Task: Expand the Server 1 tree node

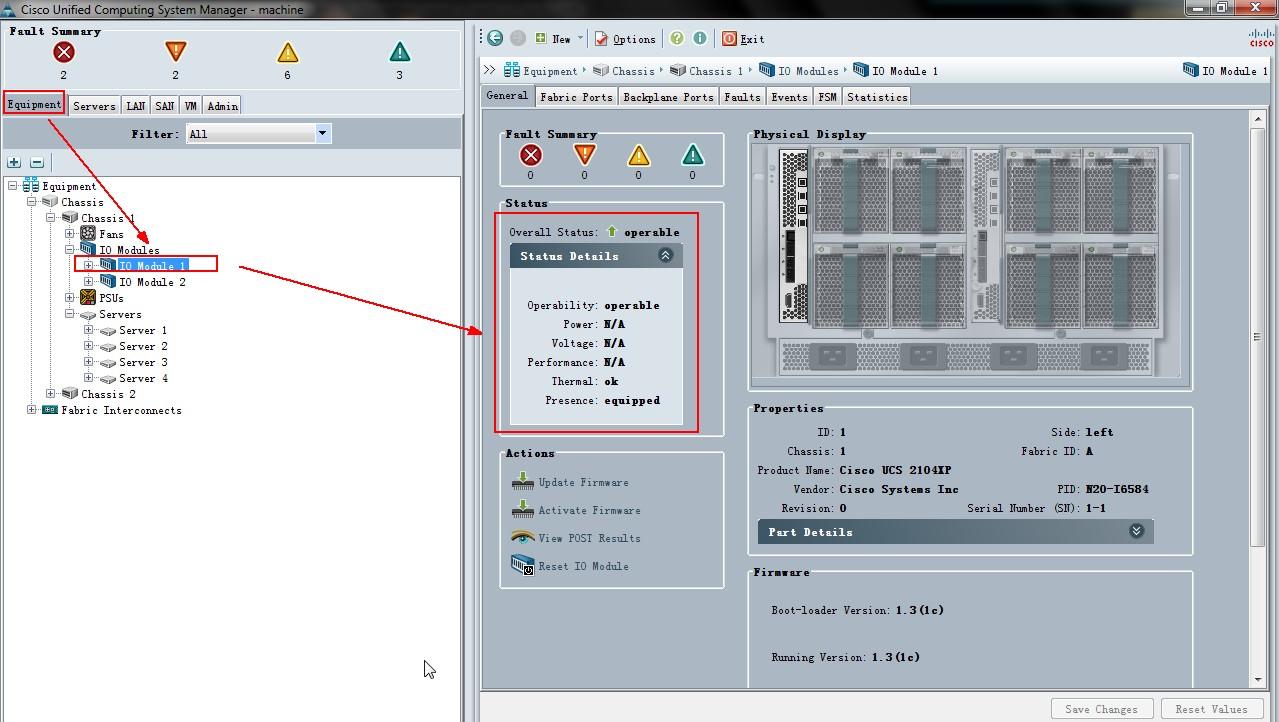Action: point(89,330)
